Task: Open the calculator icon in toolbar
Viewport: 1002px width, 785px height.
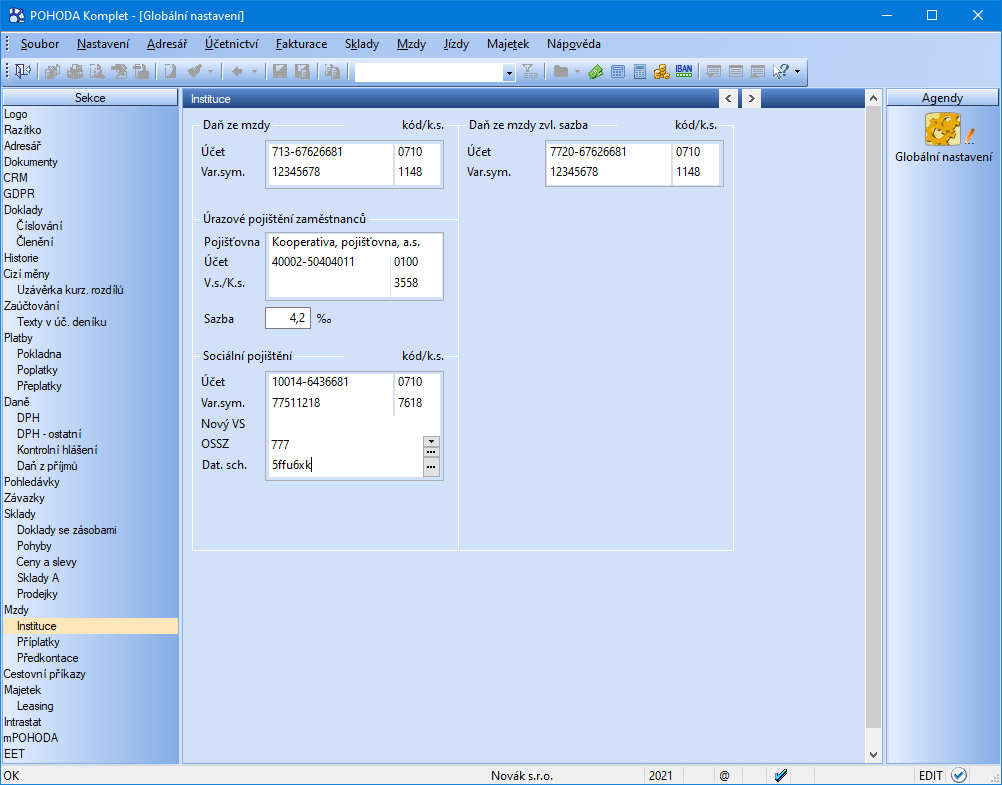Action: coord(640,72)
